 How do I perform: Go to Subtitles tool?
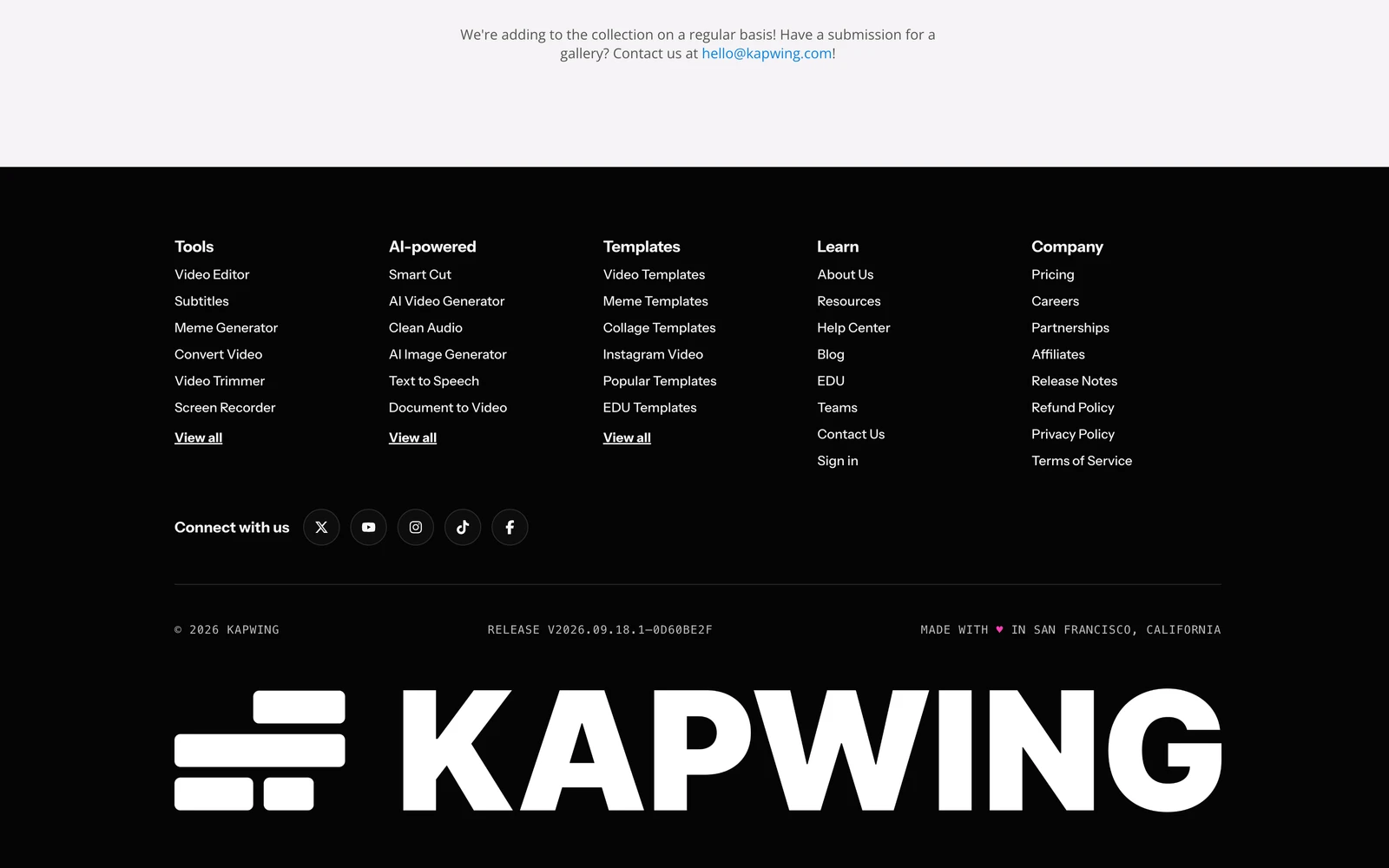click(x=201, y=301)
